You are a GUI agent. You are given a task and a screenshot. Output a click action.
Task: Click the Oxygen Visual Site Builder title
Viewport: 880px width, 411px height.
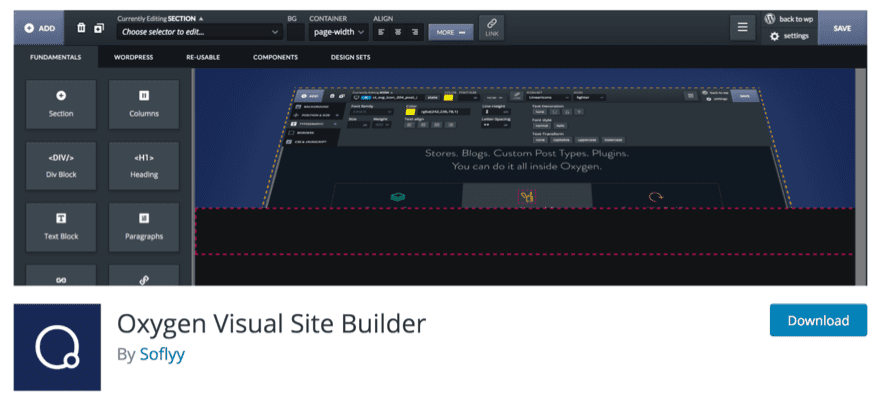(x=272, y=324)
